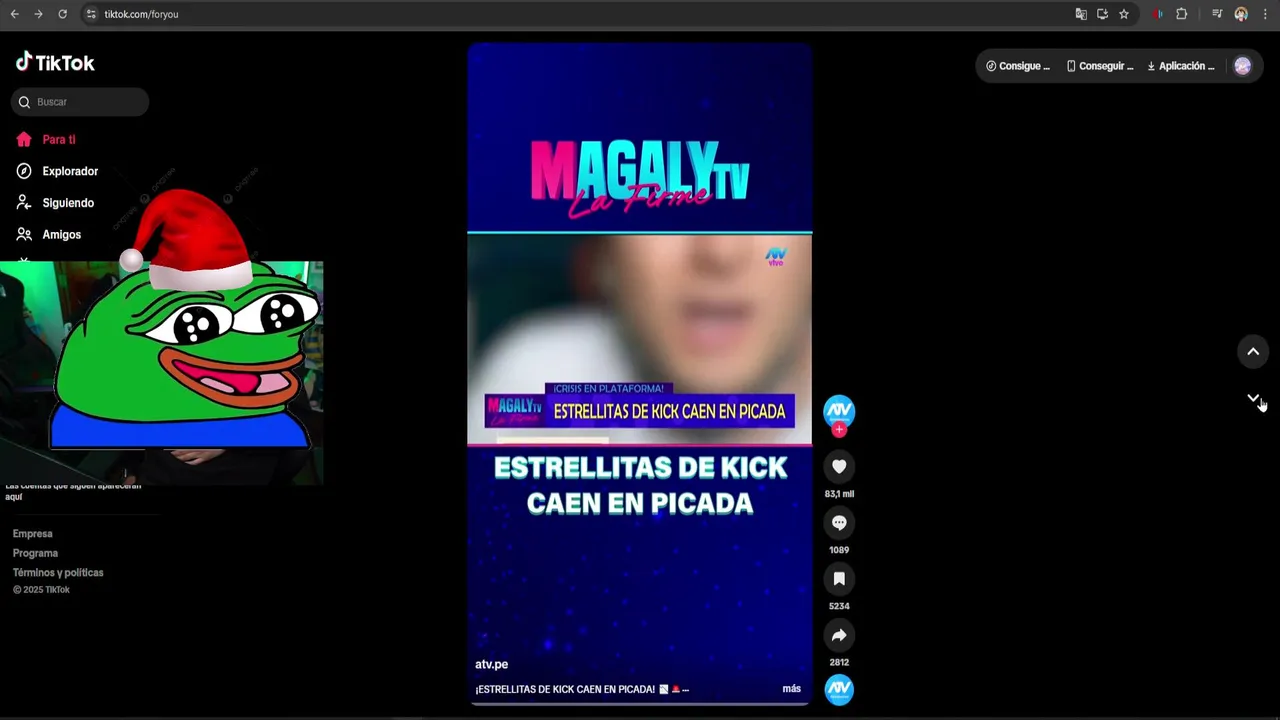Share video with arrow icon

point(839,635)
